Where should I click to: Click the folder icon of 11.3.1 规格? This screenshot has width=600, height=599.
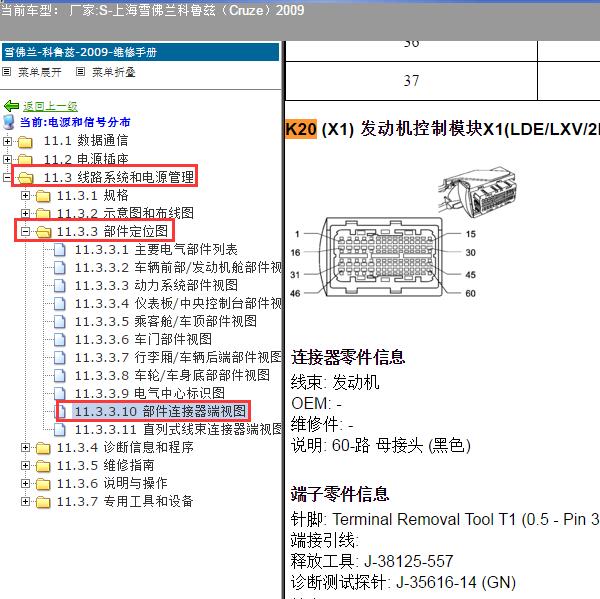(43, 196)
